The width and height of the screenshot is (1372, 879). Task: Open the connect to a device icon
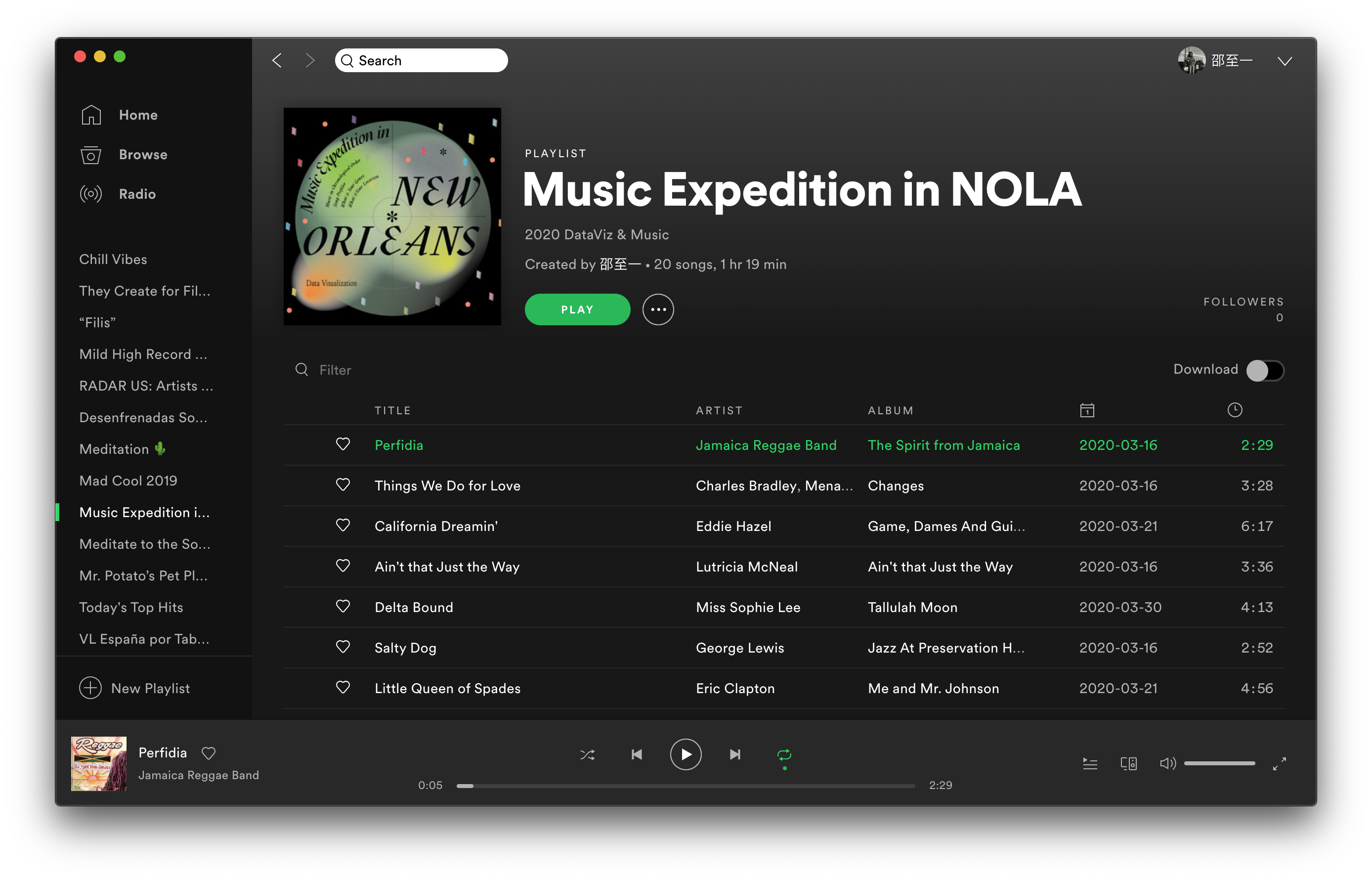1128,764
